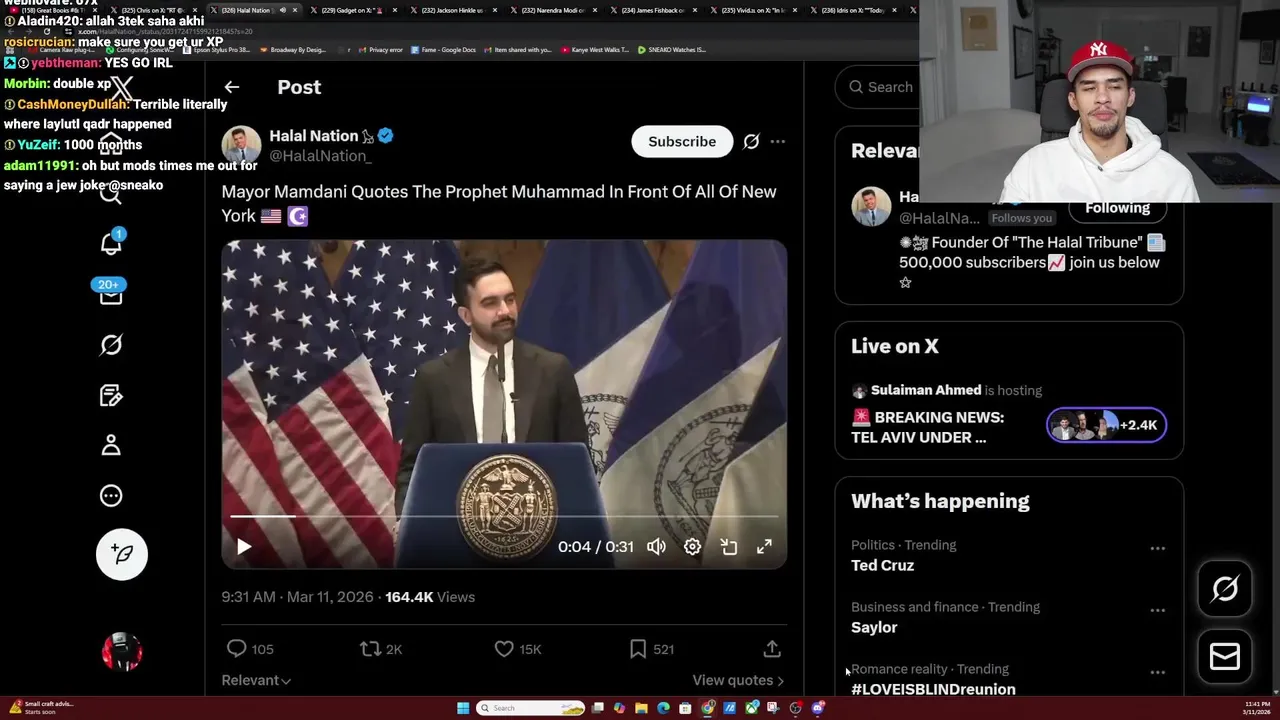Share the post via upload icon

(772, 649)
